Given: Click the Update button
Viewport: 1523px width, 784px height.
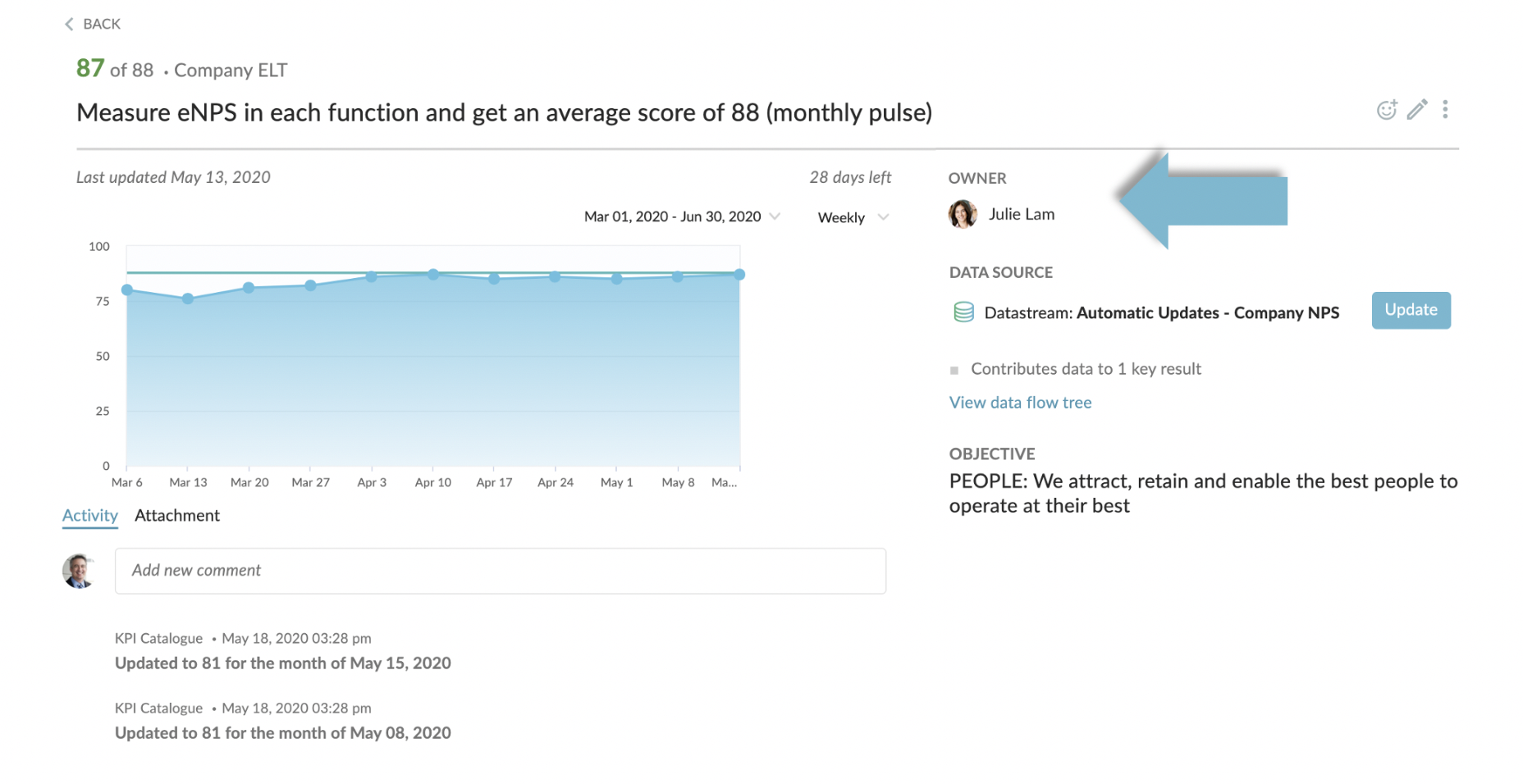Looking at the screenshot, I should coord(1411,310).
